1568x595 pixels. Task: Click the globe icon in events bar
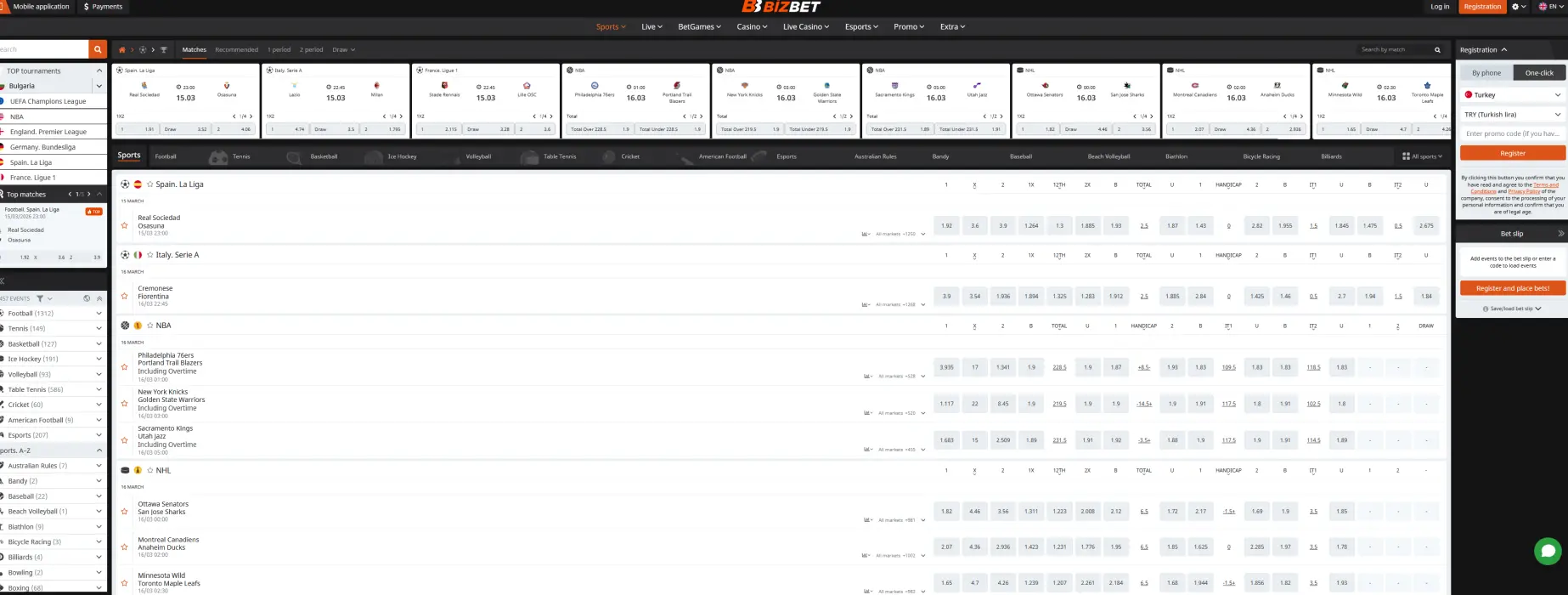[87, 298]
